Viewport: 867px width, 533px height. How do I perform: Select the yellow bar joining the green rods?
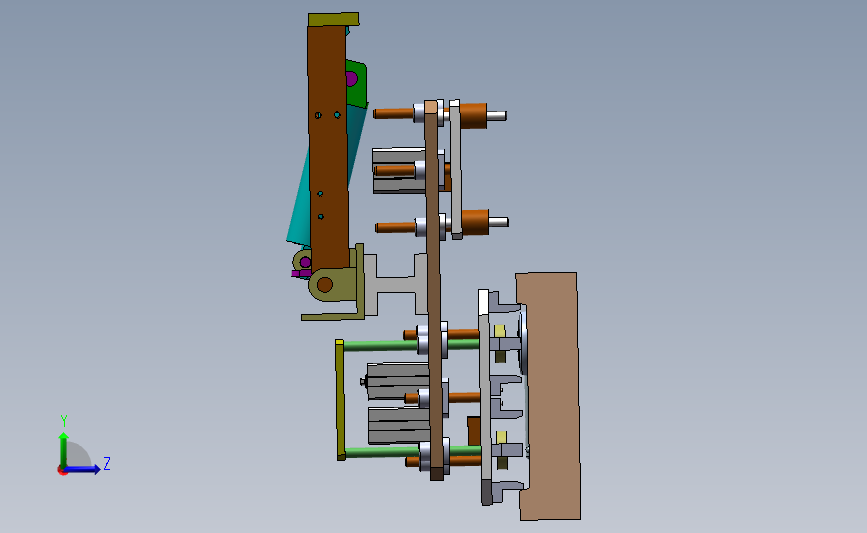(340, 400)
